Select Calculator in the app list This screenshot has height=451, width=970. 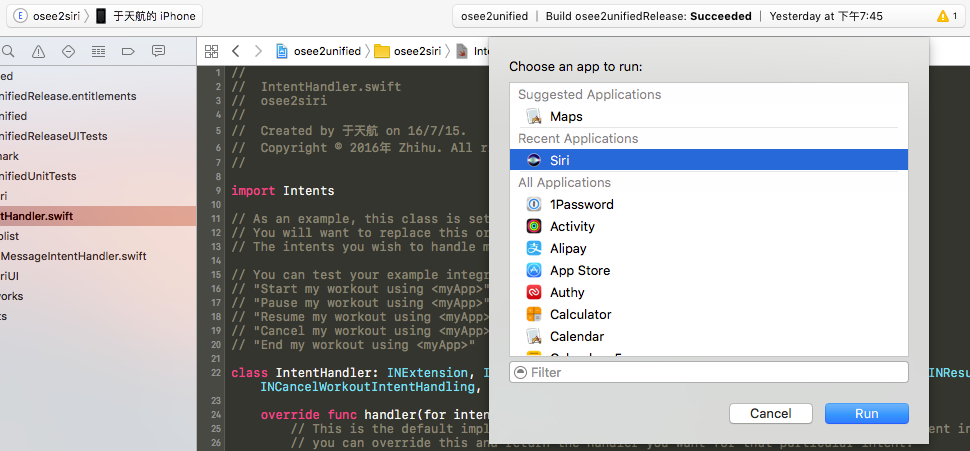(x=709, y=314)
